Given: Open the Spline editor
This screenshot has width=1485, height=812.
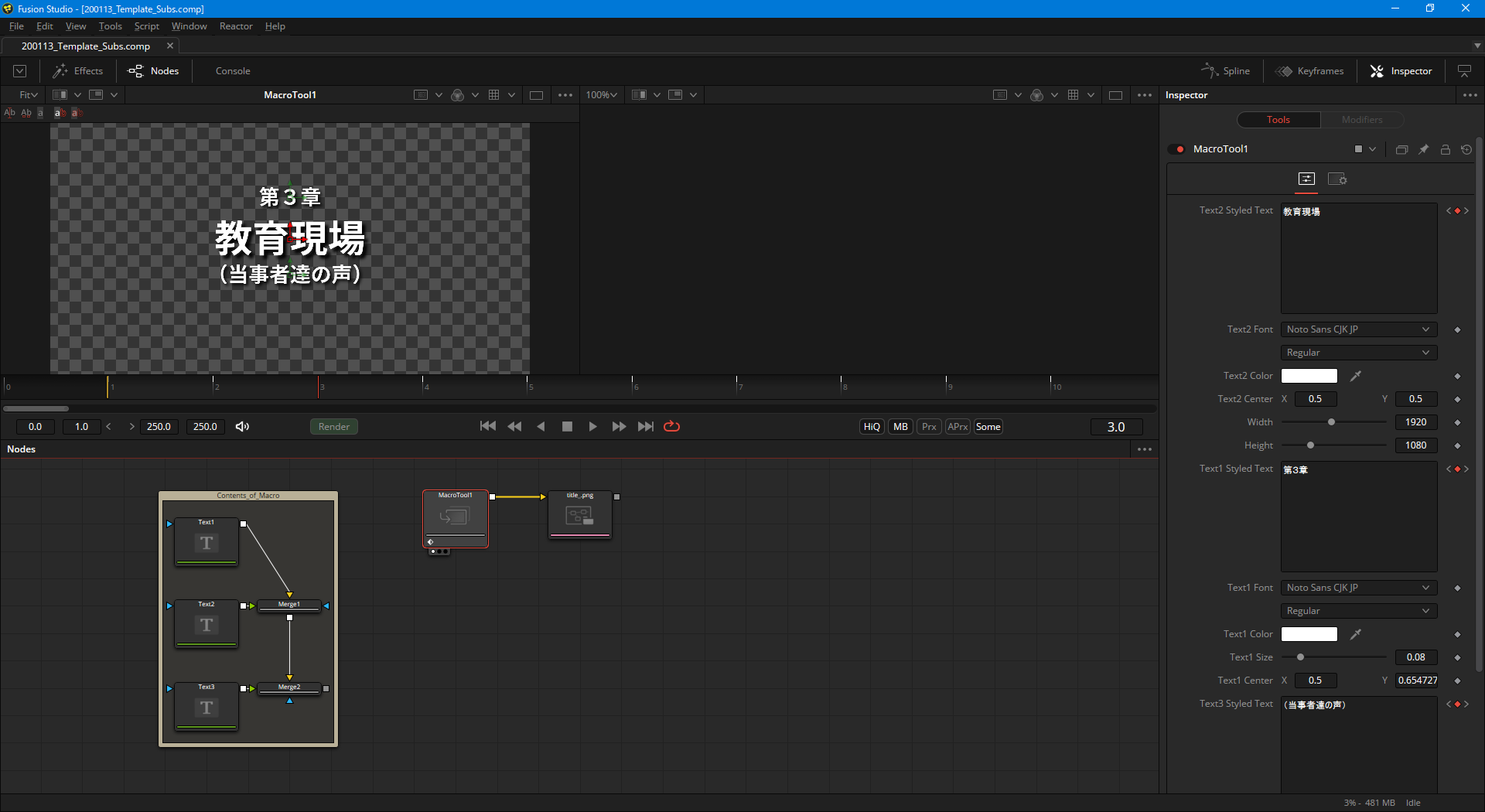Looking at the screenshot, I should [x=1225, y=71].
